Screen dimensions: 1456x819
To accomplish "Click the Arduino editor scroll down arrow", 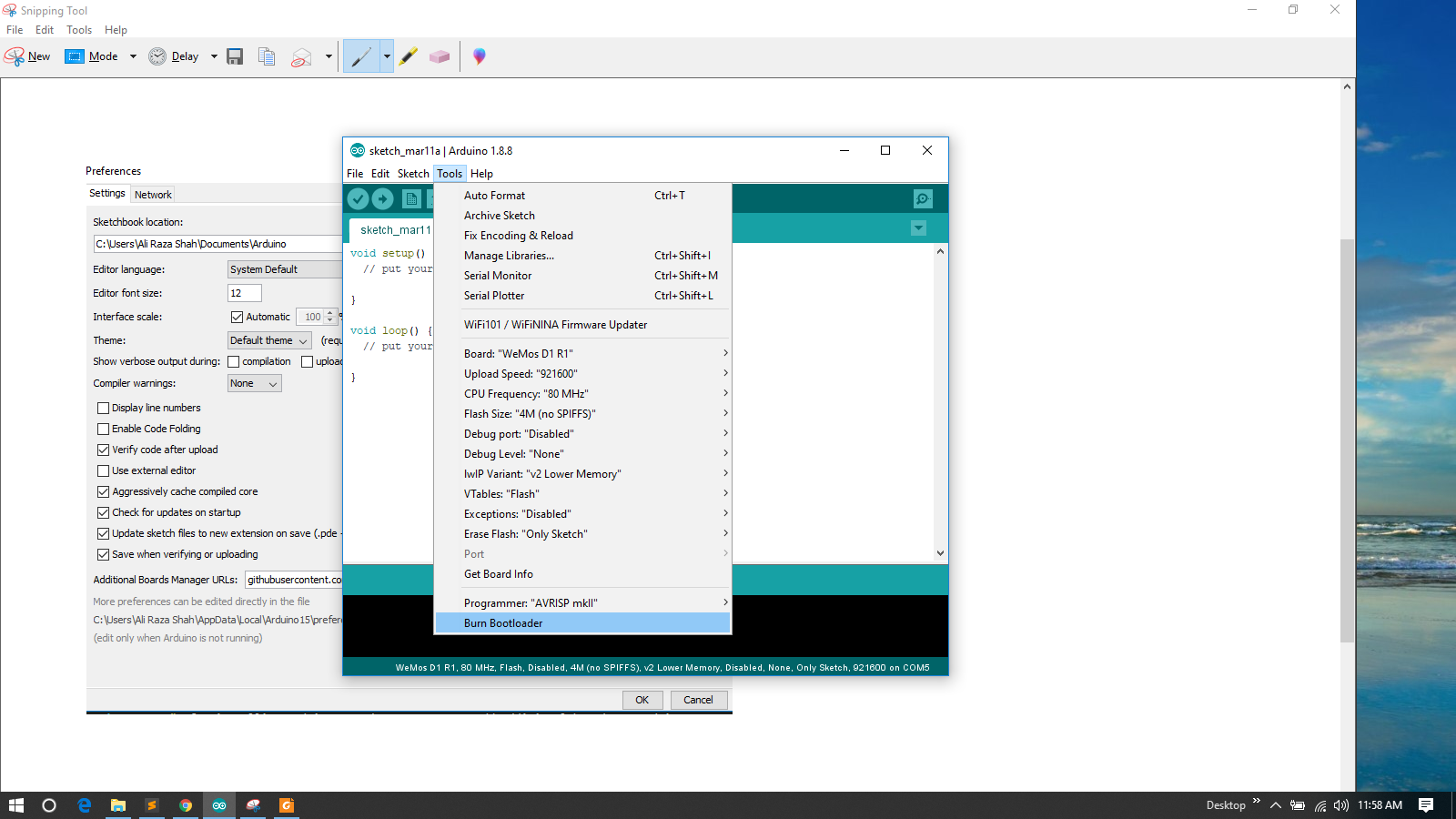I will (x=940, y=552).
